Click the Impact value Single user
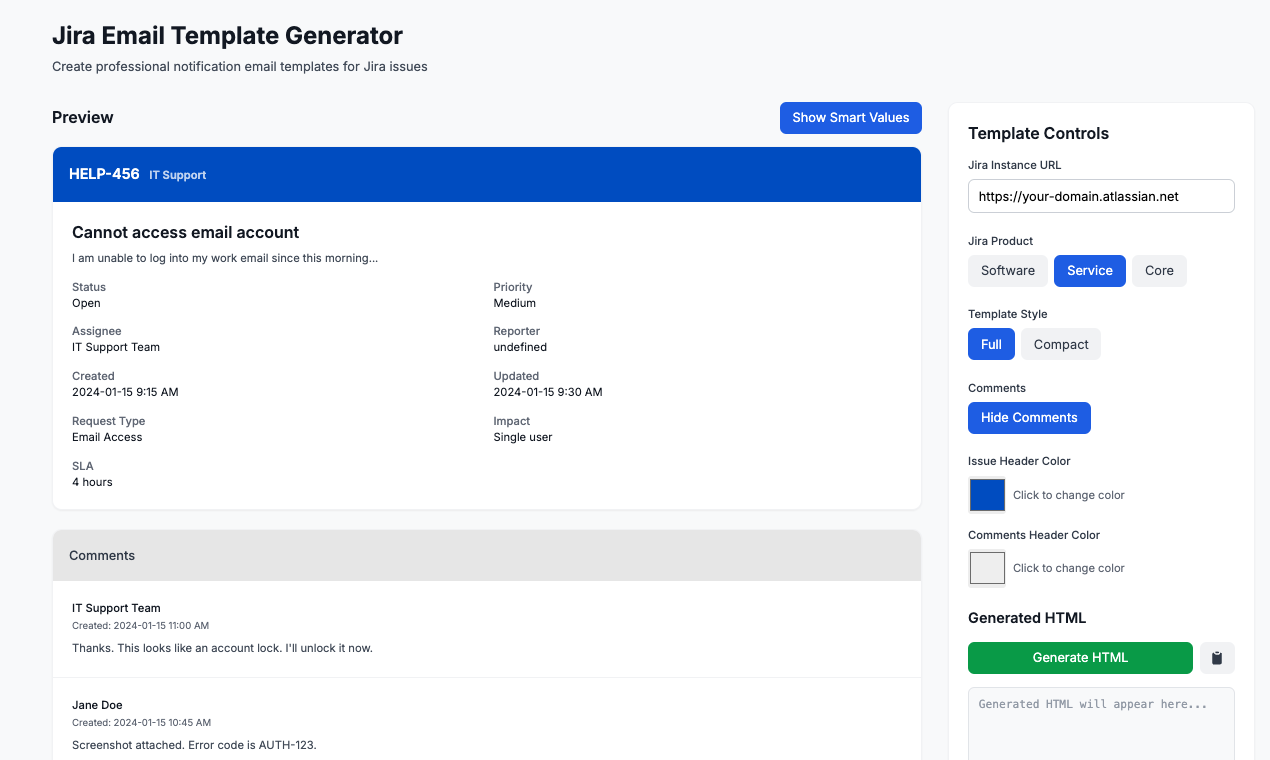 [x=523, y=437]
